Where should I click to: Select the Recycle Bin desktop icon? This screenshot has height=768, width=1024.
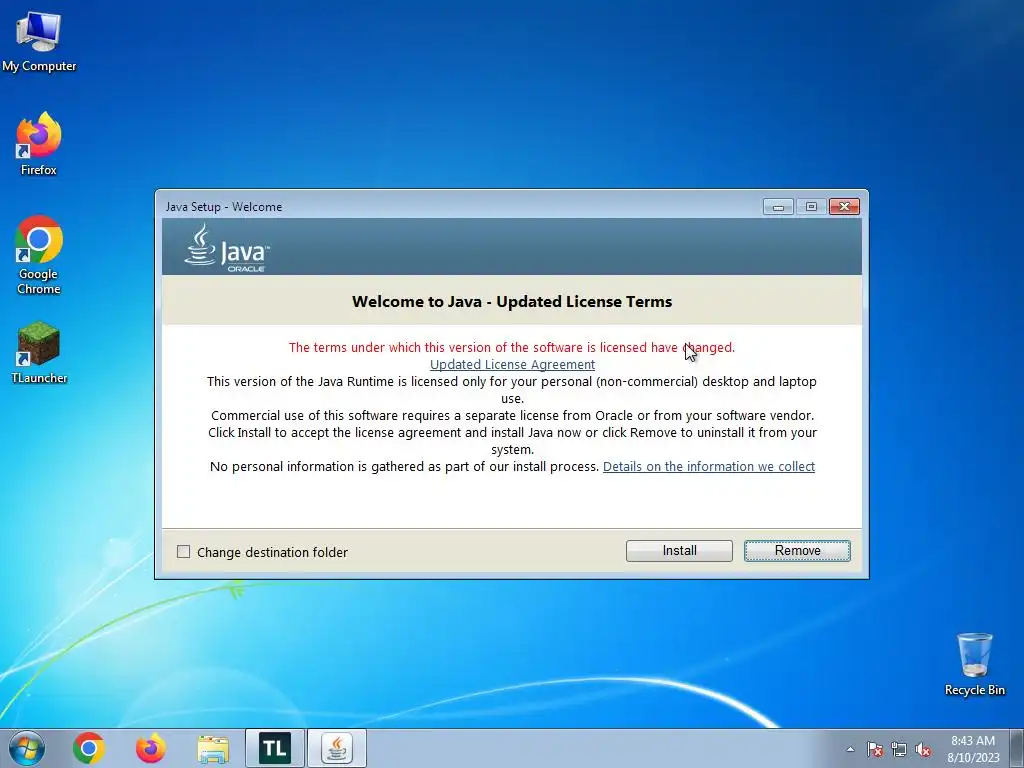(974, 664)
